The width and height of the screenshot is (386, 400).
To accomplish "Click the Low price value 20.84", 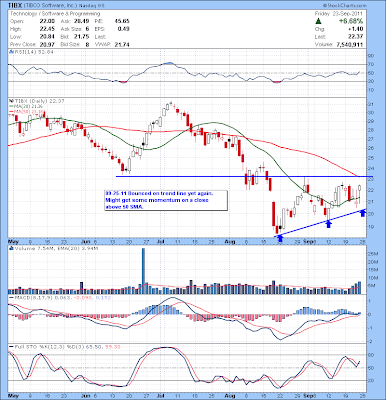I will pos(47,37).
